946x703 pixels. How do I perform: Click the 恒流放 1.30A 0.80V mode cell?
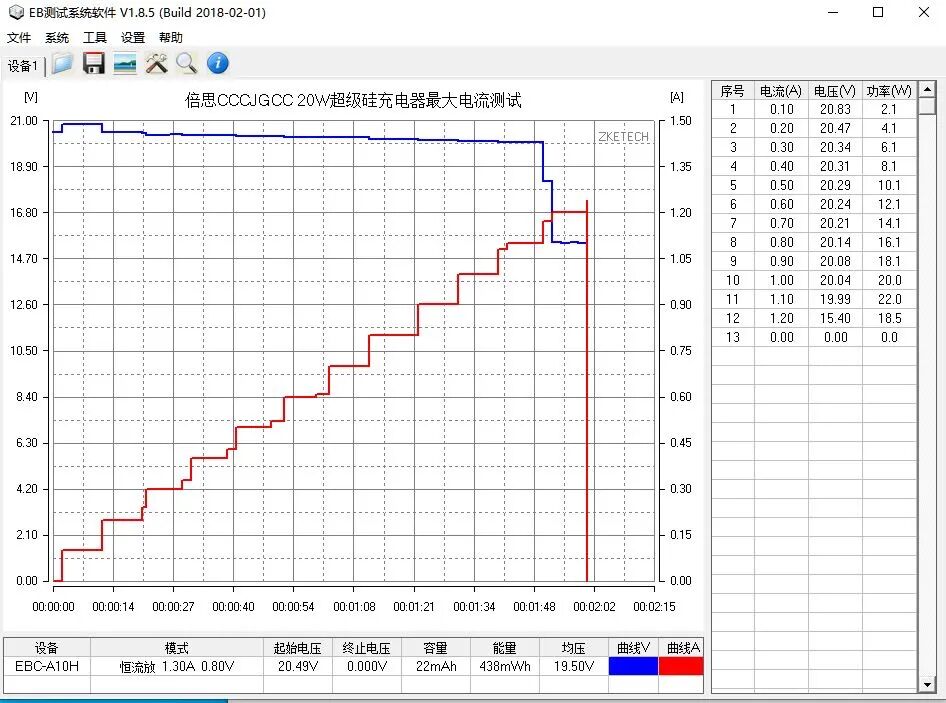coord(177,666)
